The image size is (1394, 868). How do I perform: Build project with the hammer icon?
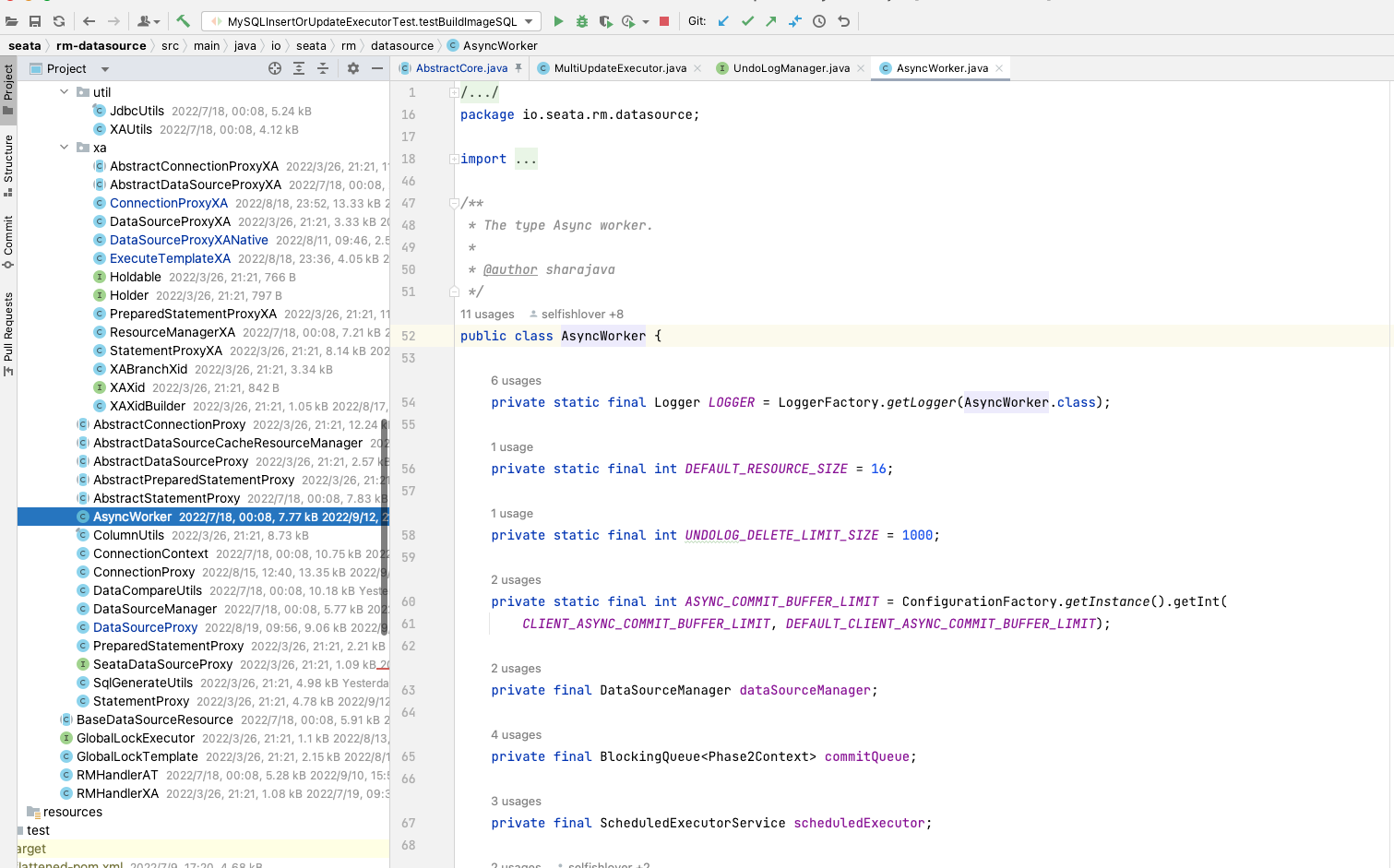(184, 21)
